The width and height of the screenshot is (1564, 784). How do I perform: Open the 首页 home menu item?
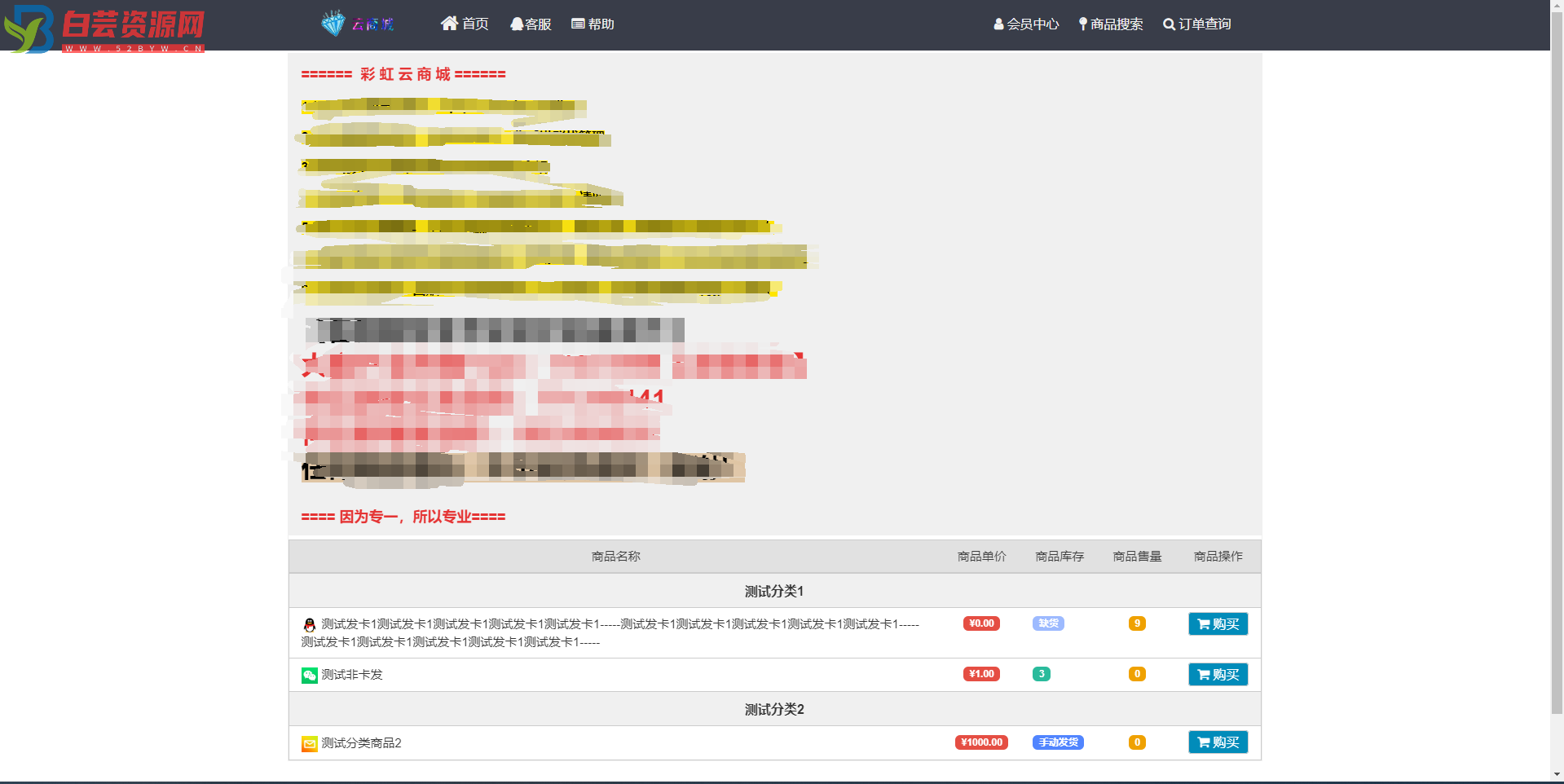465,24
